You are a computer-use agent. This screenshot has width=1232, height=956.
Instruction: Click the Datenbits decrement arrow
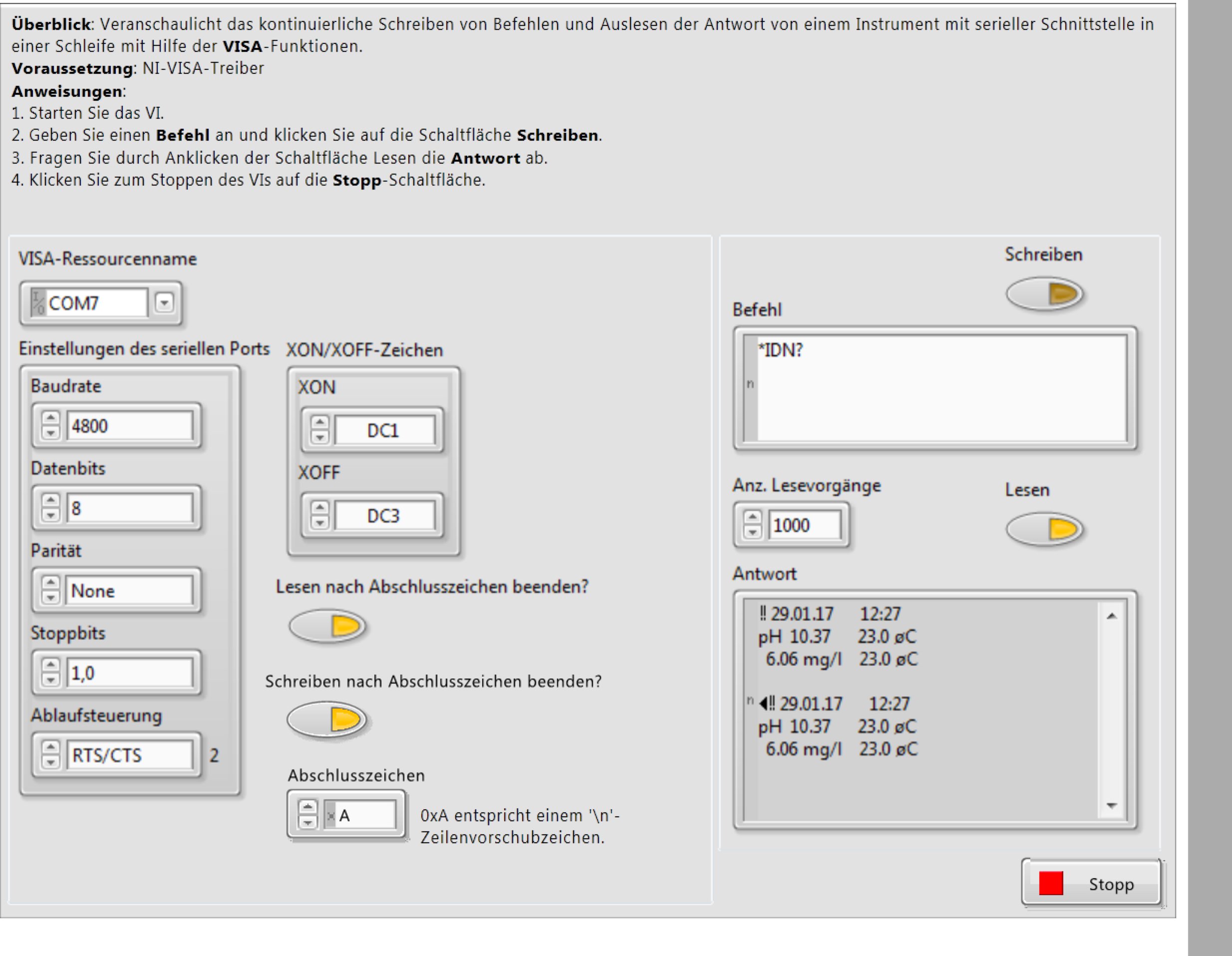coord(51,514)
